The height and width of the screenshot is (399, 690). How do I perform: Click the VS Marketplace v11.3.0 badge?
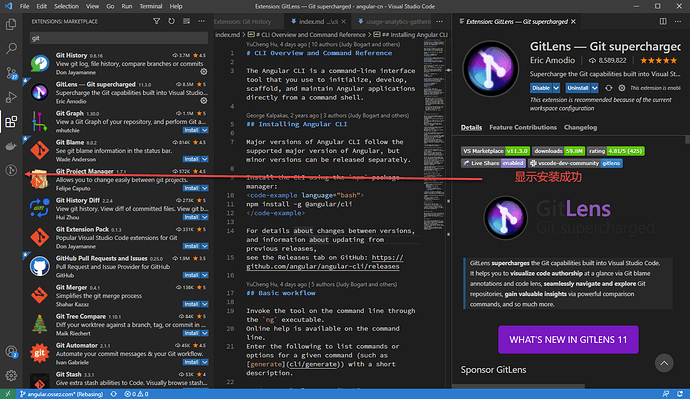(495, 151)
